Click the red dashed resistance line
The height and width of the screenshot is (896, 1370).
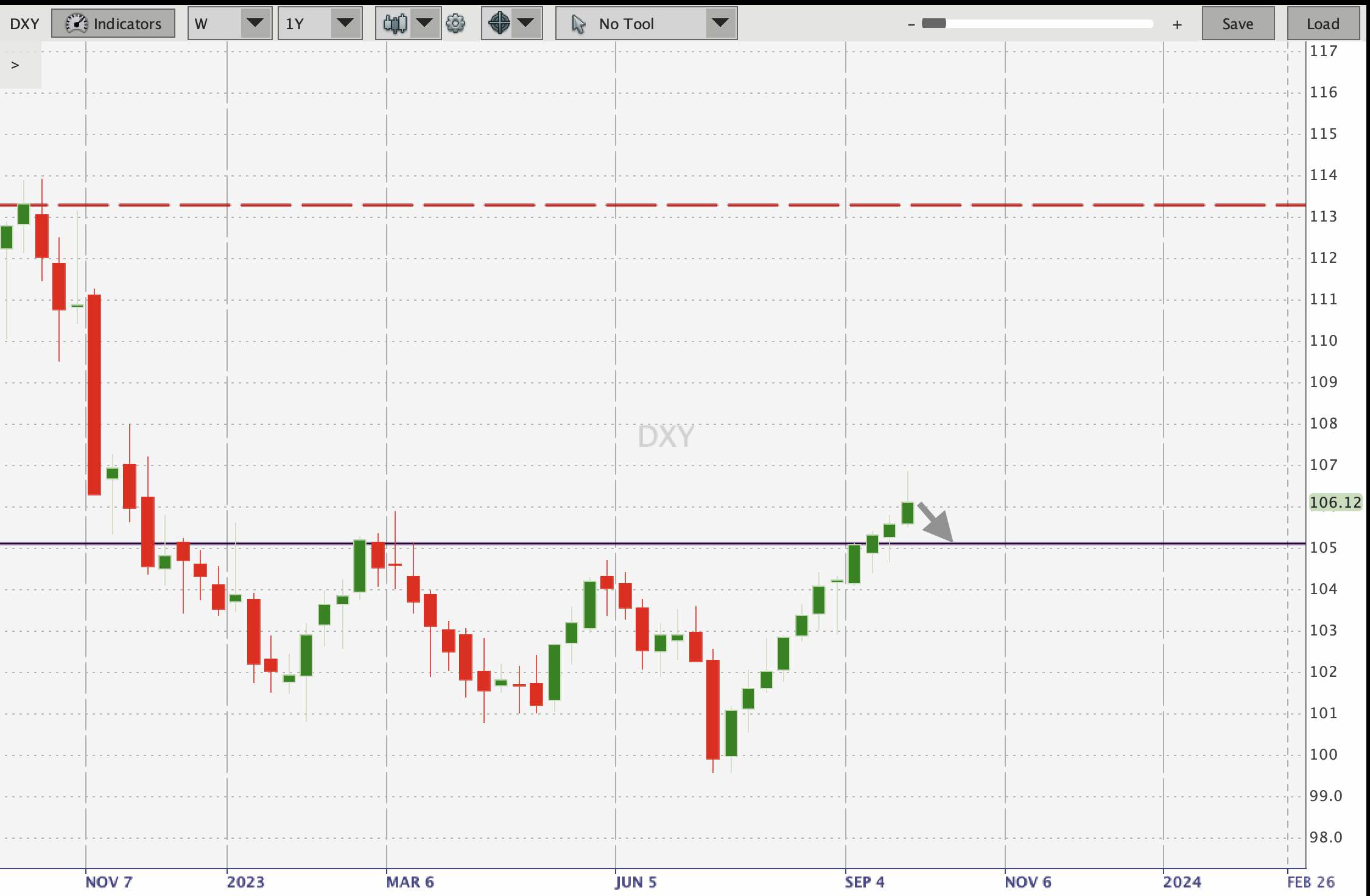(x=653, y=205)
